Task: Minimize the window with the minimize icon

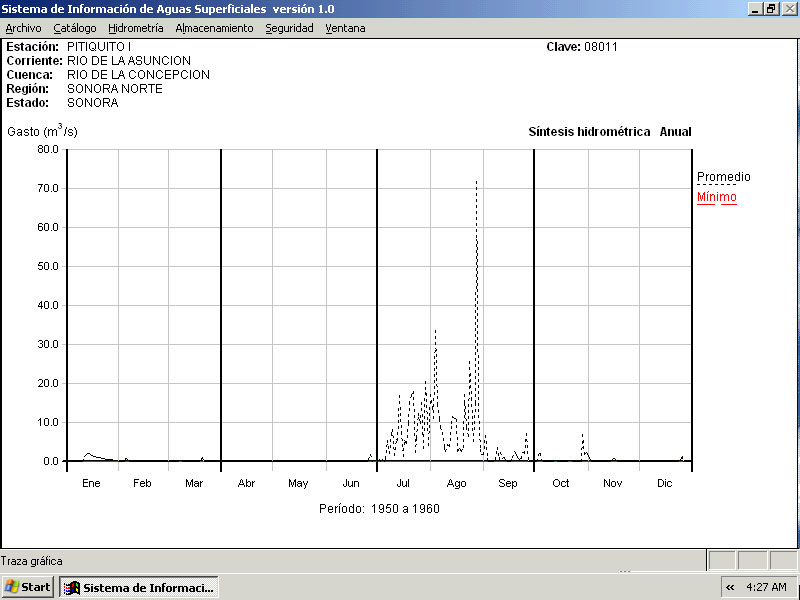Action: tap(754, 8)
